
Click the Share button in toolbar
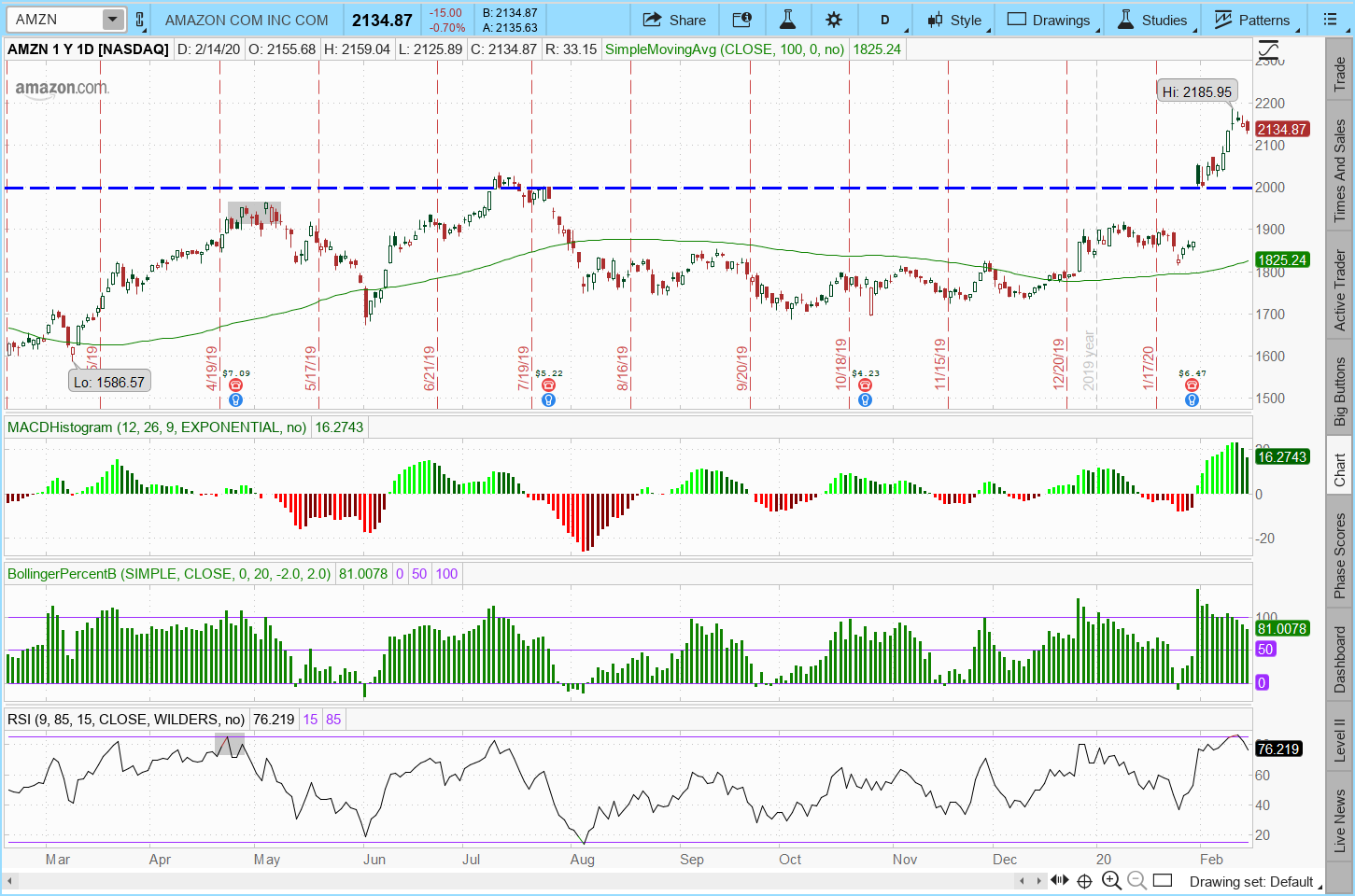pos(674,20)
